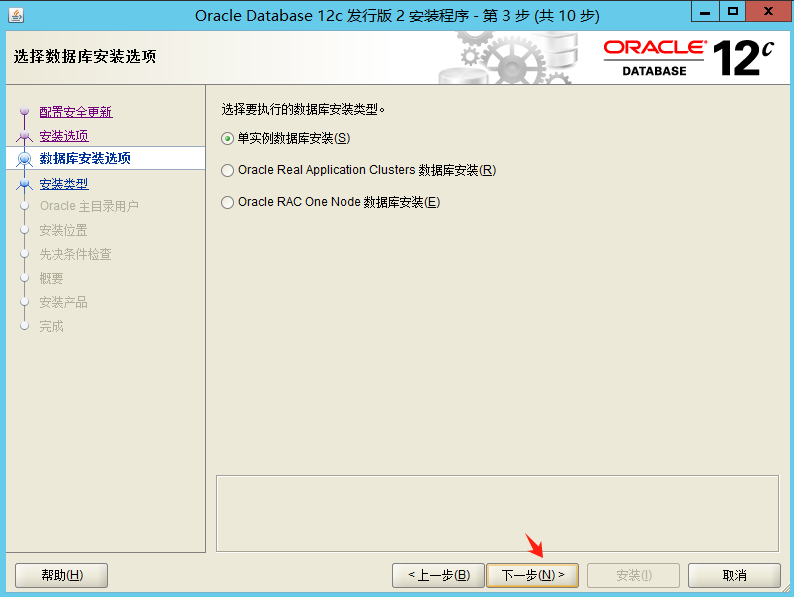Go to next step with 下一步(N)
This screenshot has height=597, width=794.
point(532,575)
